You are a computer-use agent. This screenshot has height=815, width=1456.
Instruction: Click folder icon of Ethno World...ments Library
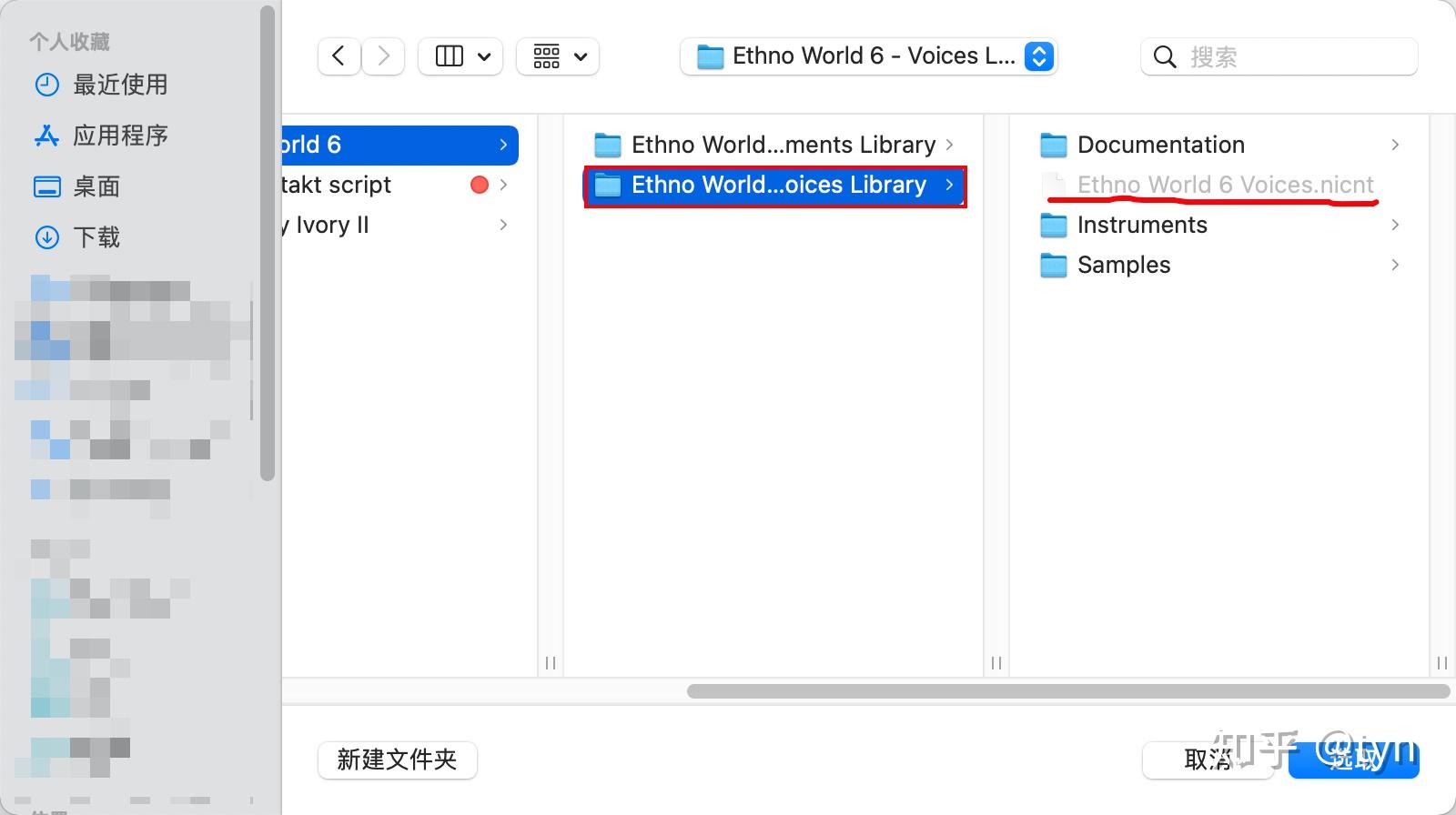tap(607, 145)
